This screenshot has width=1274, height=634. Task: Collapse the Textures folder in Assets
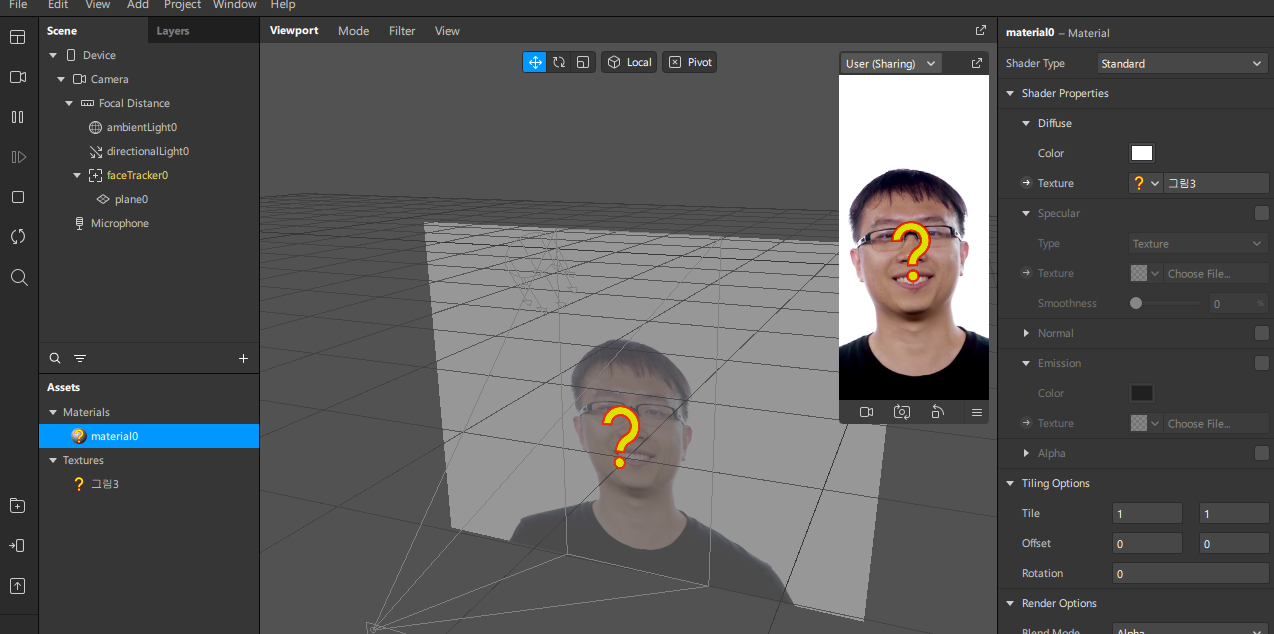[53, 460]
